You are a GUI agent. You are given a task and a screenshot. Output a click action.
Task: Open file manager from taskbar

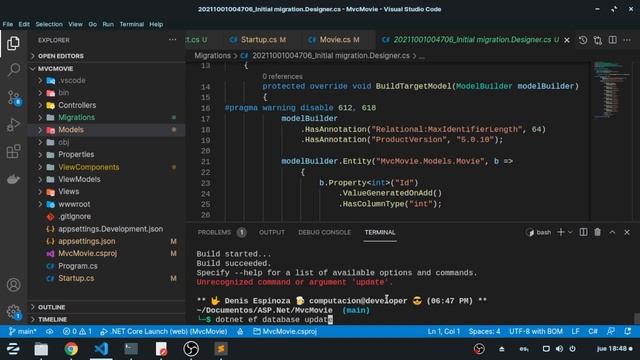(x=41, y=349)
